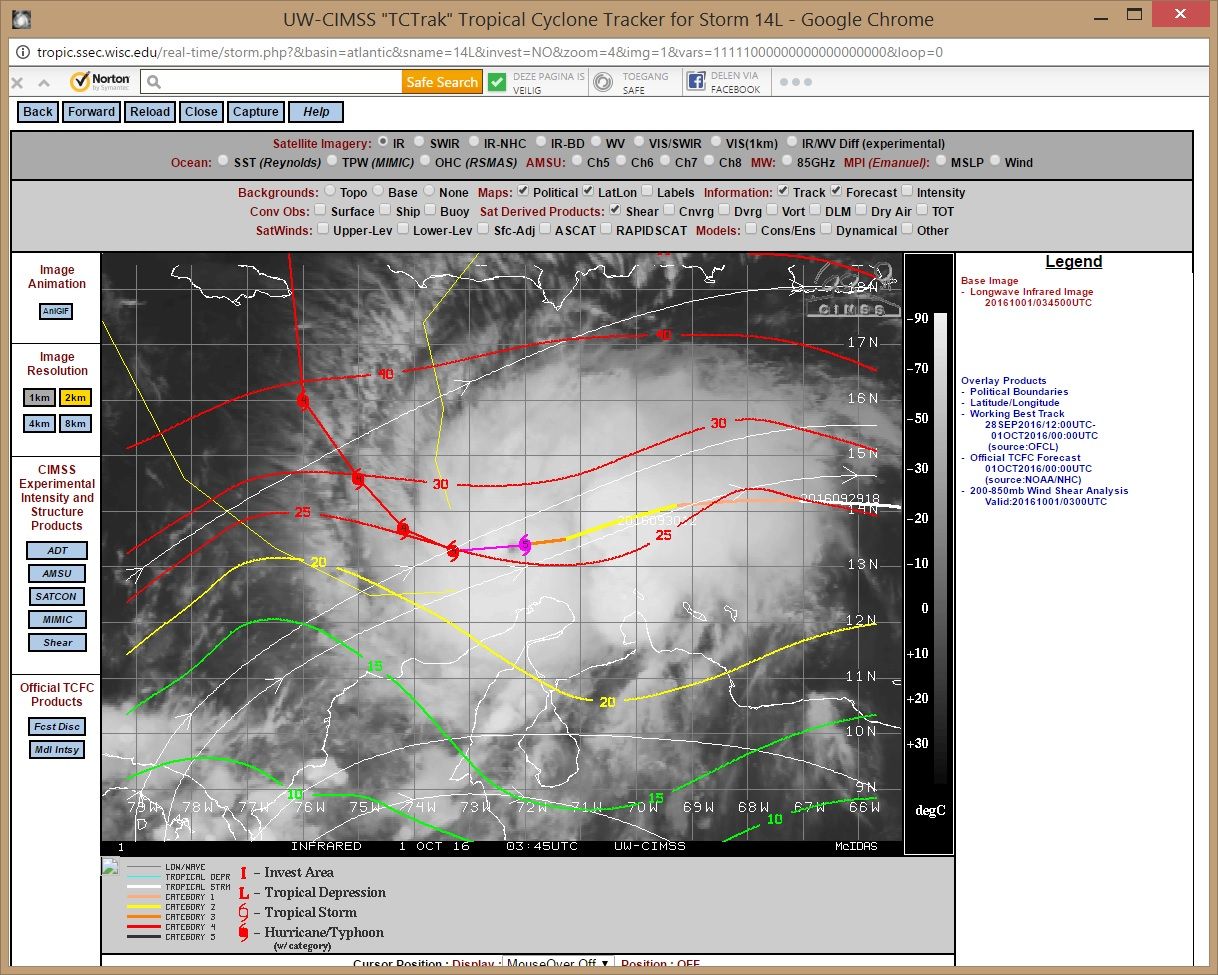Image resolution: width=1218 pixels, height=975 pixels.
Task: Click the broken legend image icon
Action: (x=110, y=867)
